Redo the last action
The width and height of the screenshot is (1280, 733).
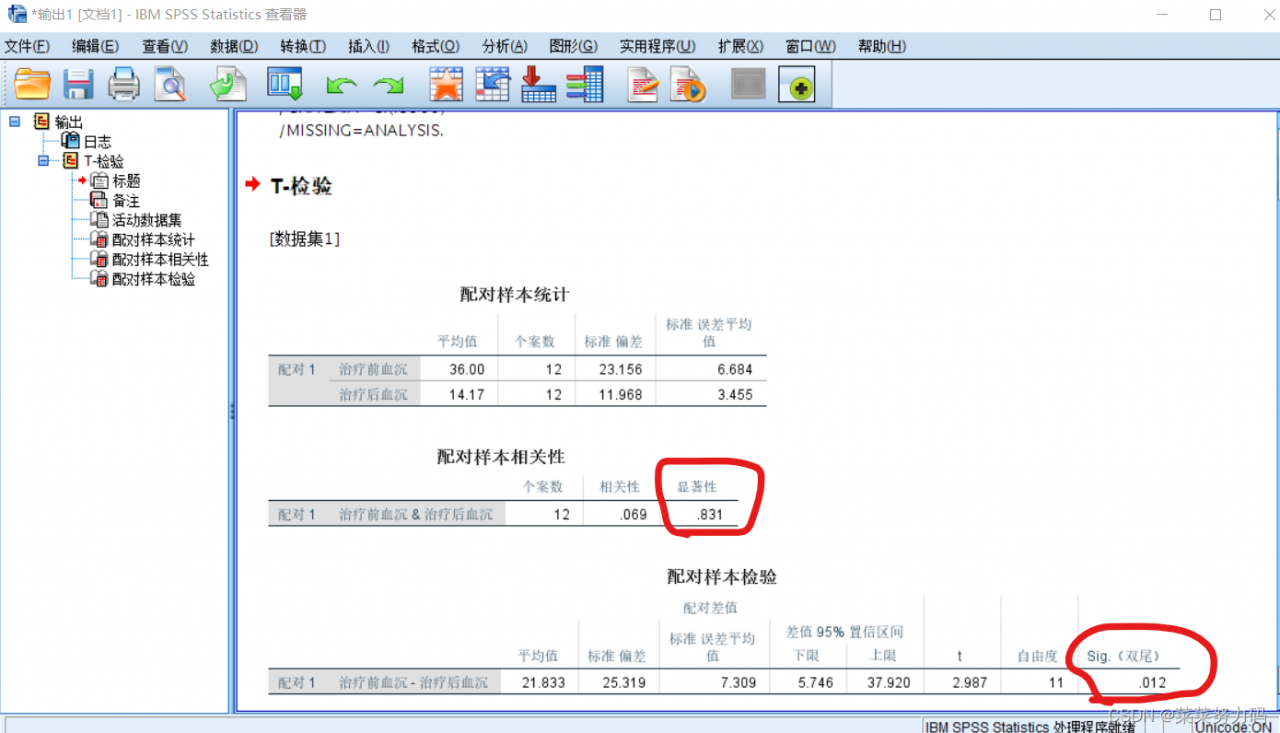pyautogui.click(x=387, y=86)
